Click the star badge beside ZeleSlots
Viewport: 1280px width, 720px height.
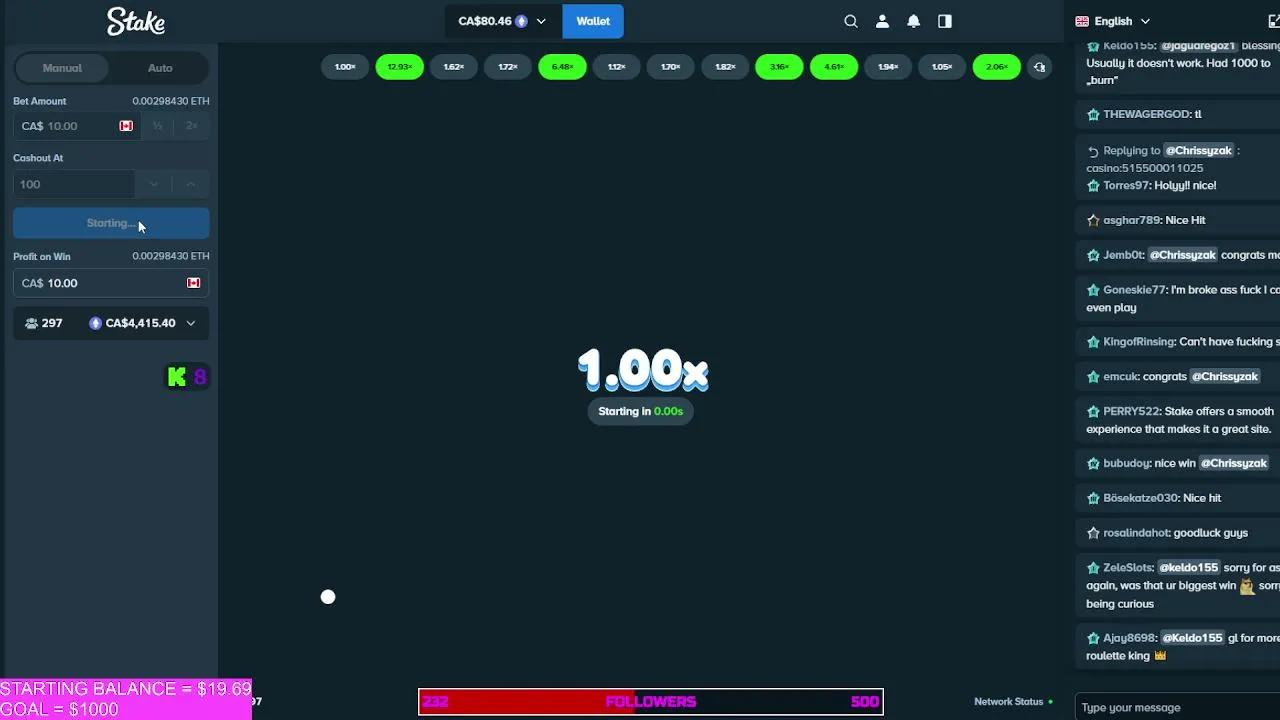tap(1093, 568)
